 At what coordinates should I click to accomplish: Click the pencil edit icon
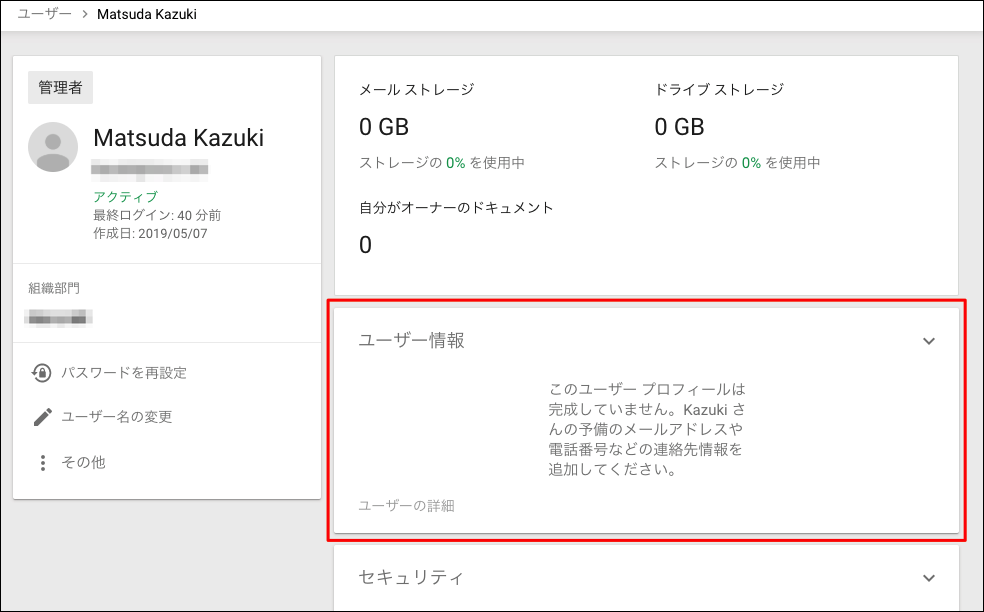pos(42,417)
